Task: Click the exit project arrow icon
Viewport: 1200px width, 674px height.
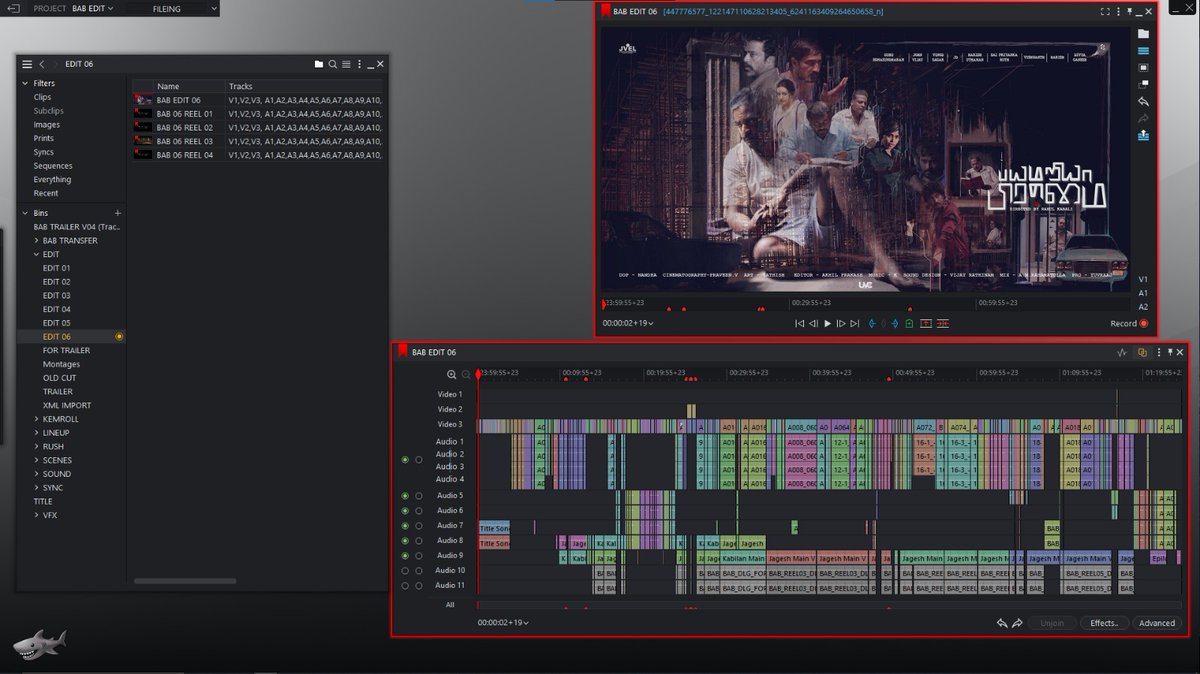Action: pyautogui.click(x=16, y=8)
